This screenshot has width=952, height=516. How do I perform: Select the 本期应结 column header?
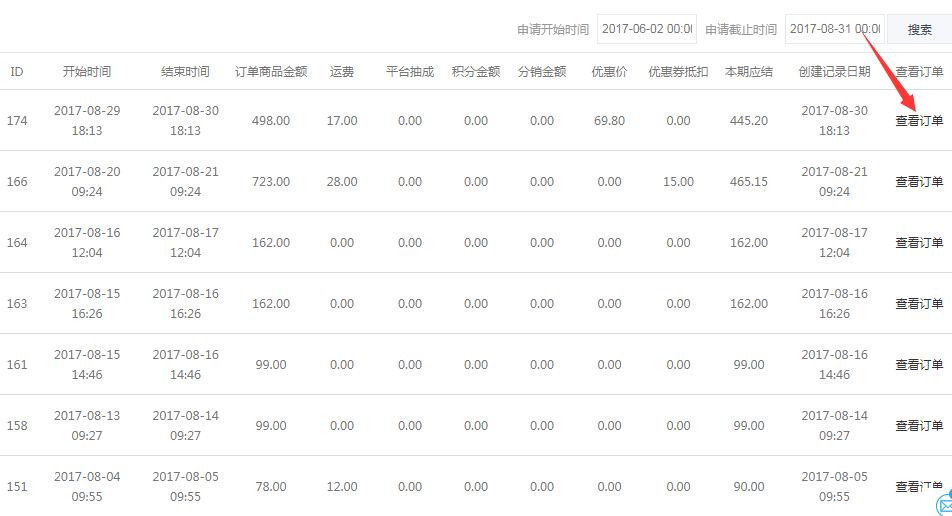coord(749,72)
